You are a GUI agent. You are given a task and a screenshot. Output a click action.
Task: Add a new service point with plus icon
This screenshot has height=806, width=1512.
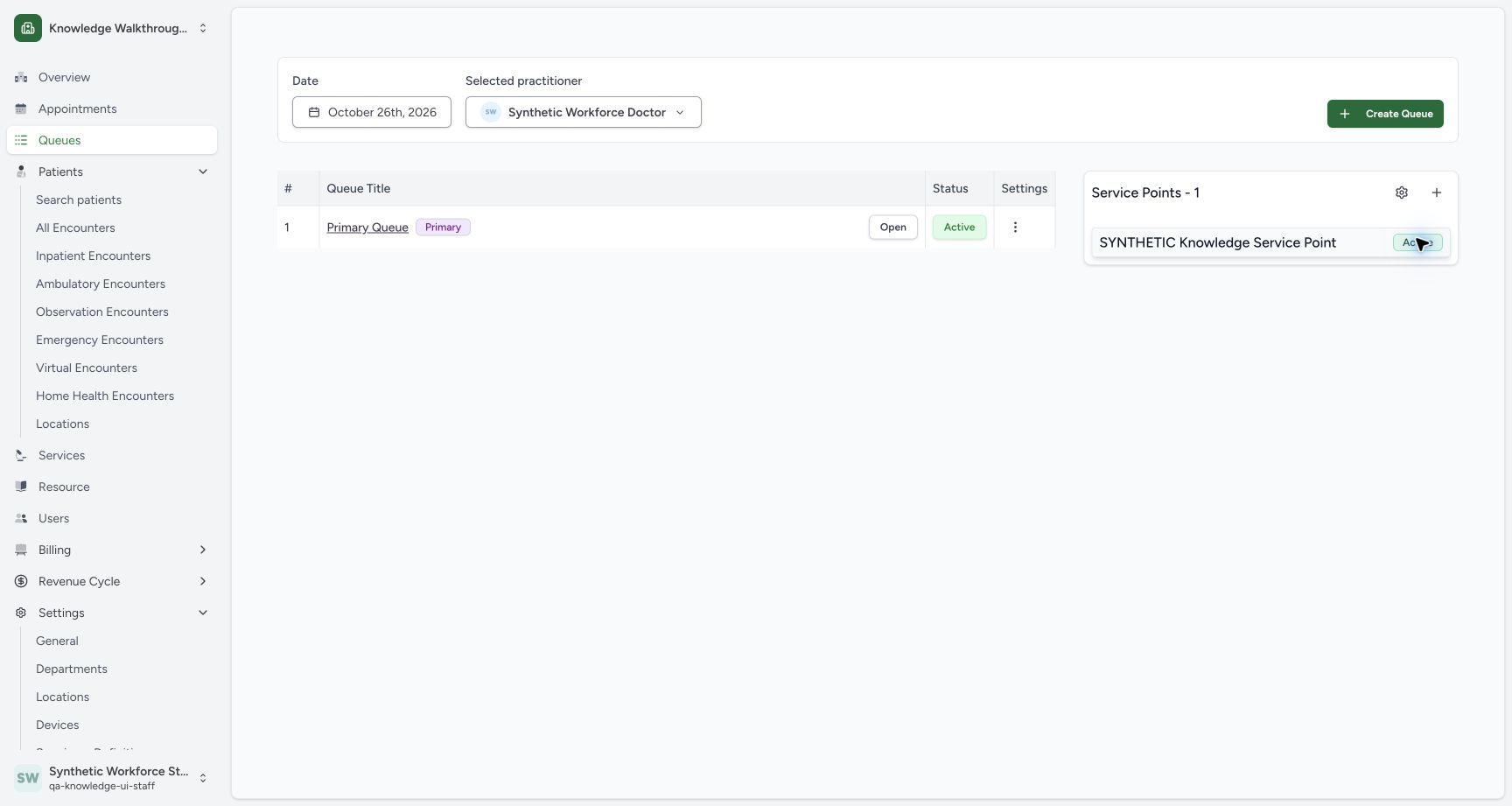pyautogui.click(x=1437, y=193)
